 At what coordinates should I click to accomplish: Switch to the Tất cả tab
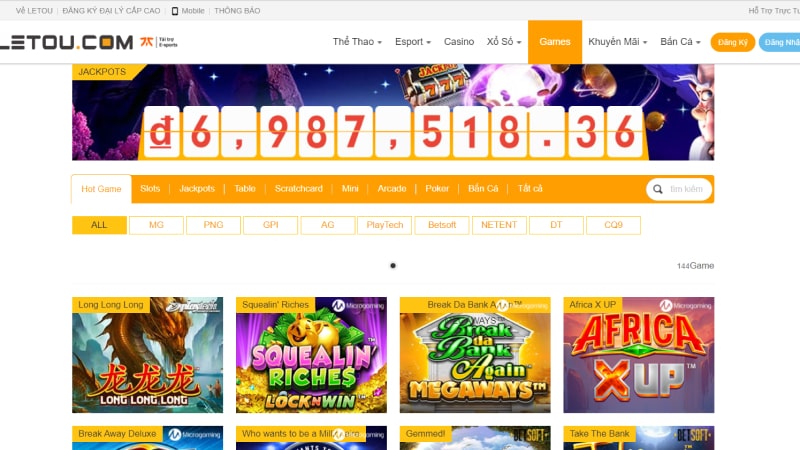point(530,189)
